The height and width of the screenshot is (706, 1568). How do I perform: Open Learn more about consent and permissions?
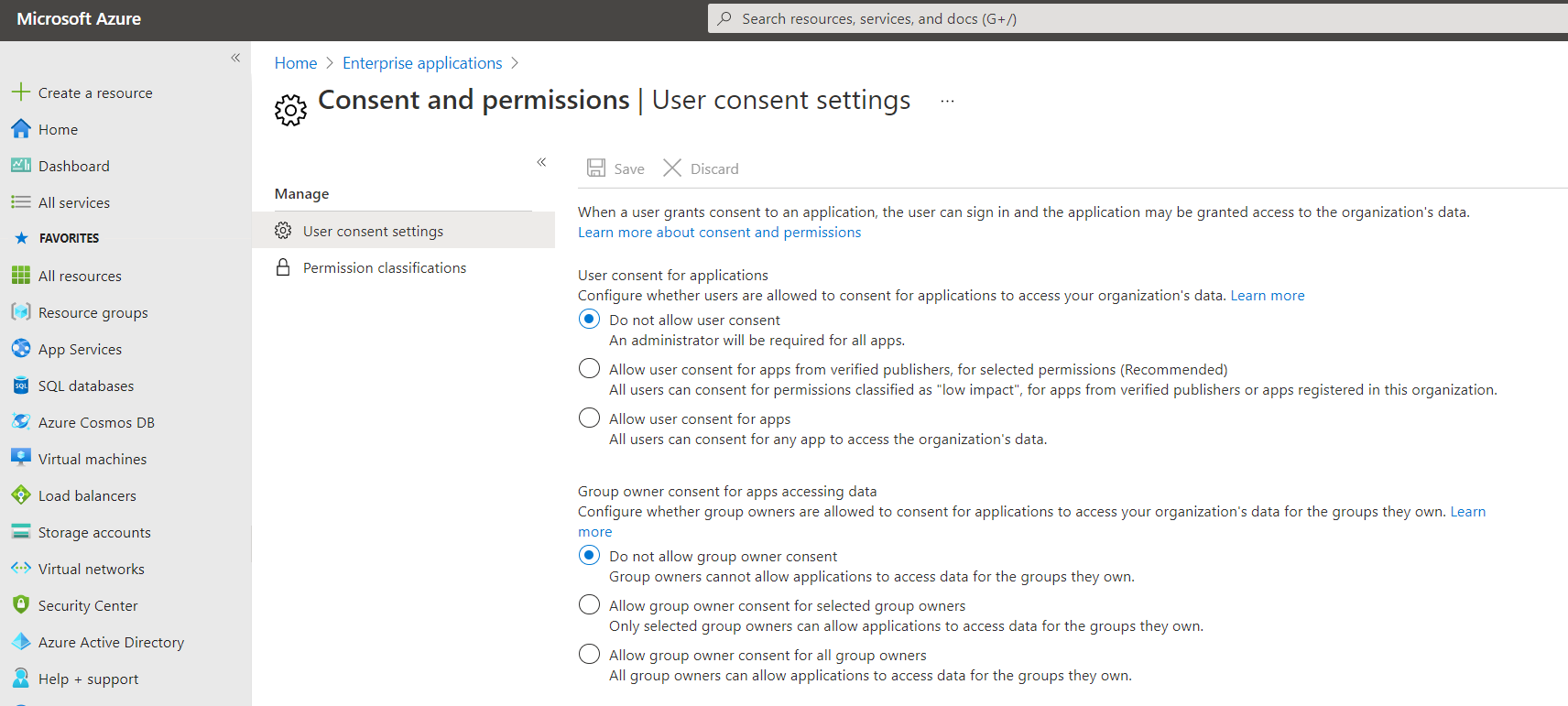tap(719, 233)
